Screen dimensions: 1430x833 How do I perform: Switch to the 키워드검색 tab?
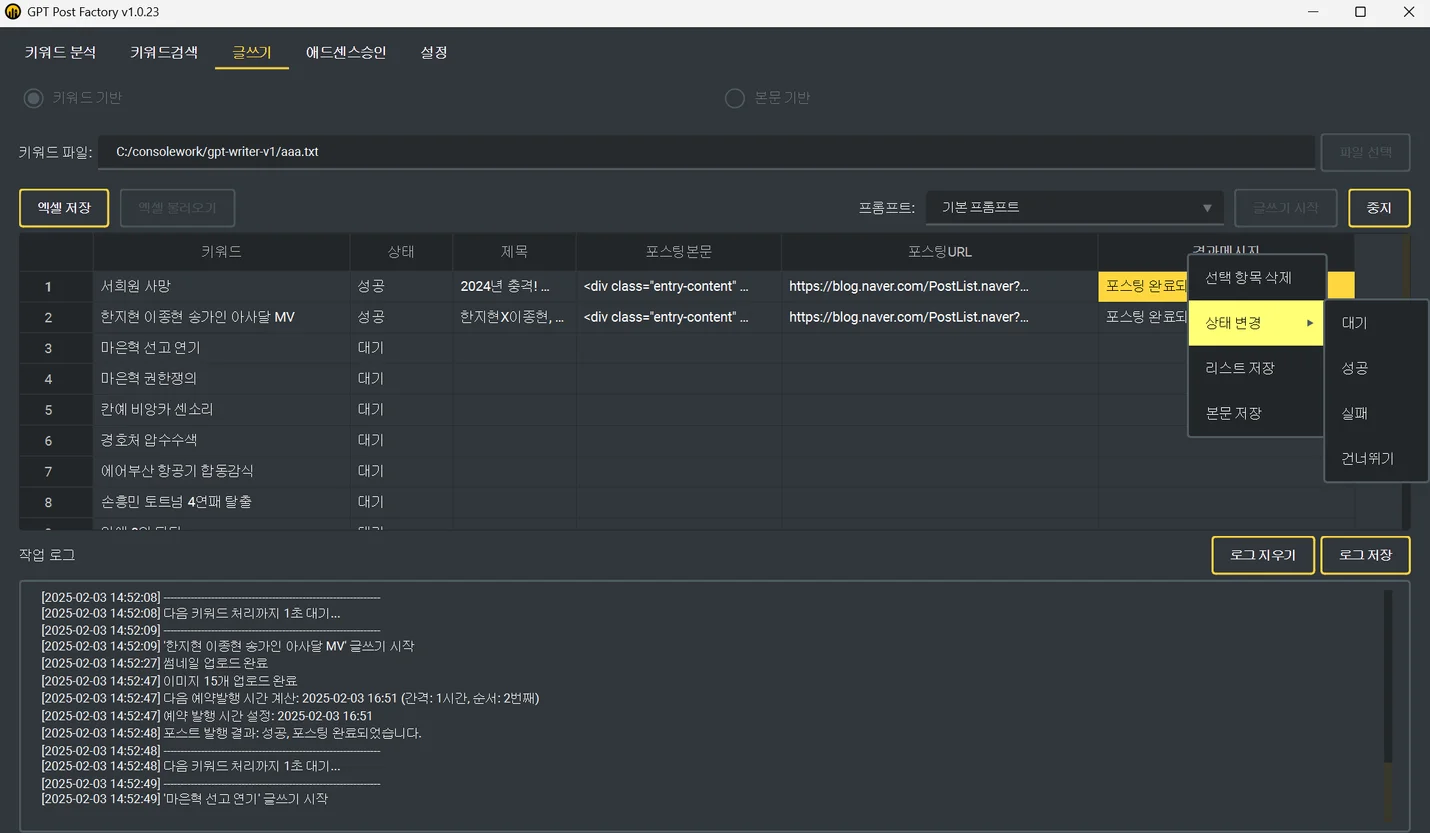(164, 52)
